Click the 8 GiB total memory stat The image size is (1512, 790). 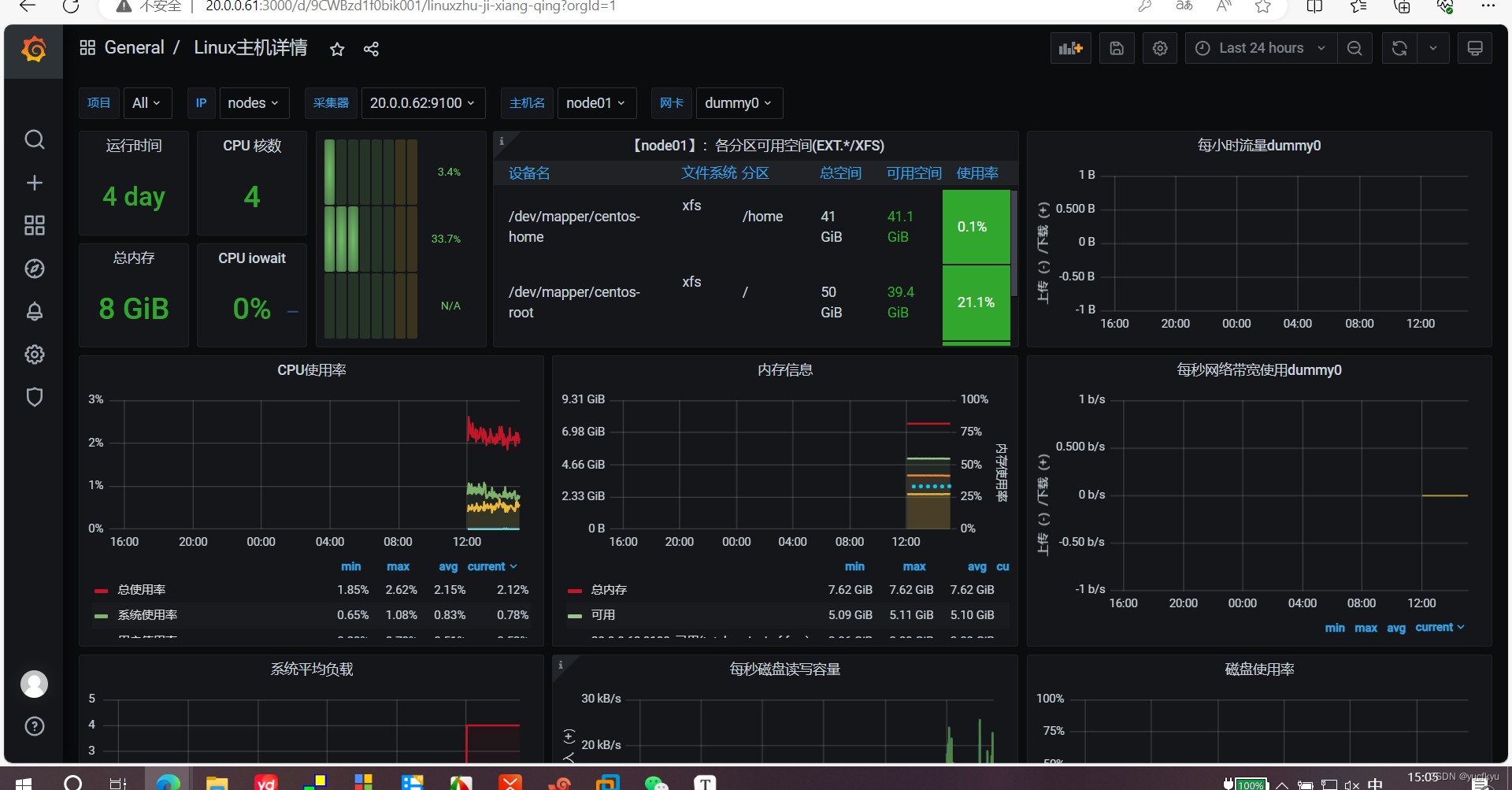coord(134,309)
